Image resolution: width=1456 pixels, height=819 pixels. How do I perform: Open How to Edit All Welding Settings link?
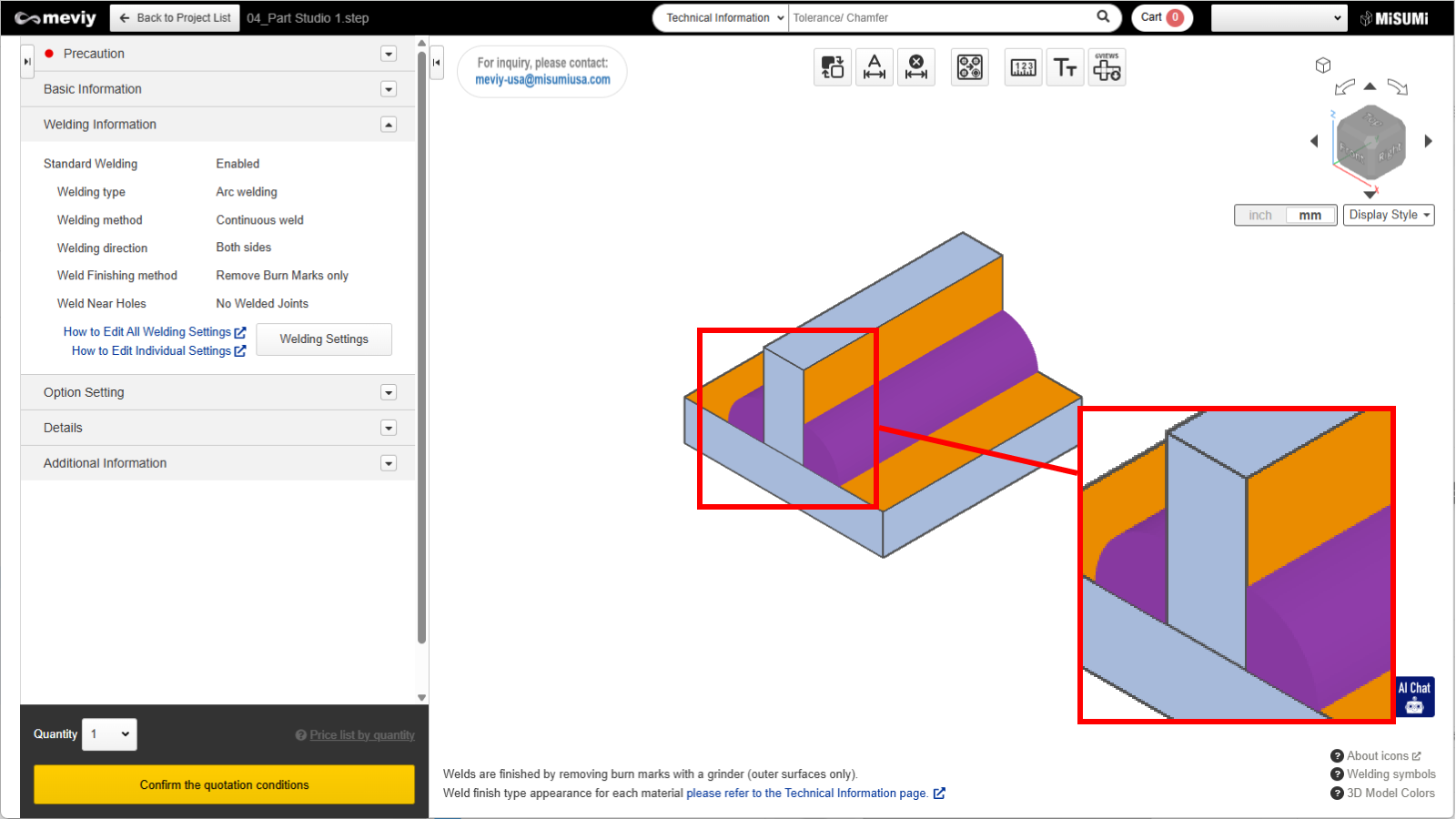point(147,332)
